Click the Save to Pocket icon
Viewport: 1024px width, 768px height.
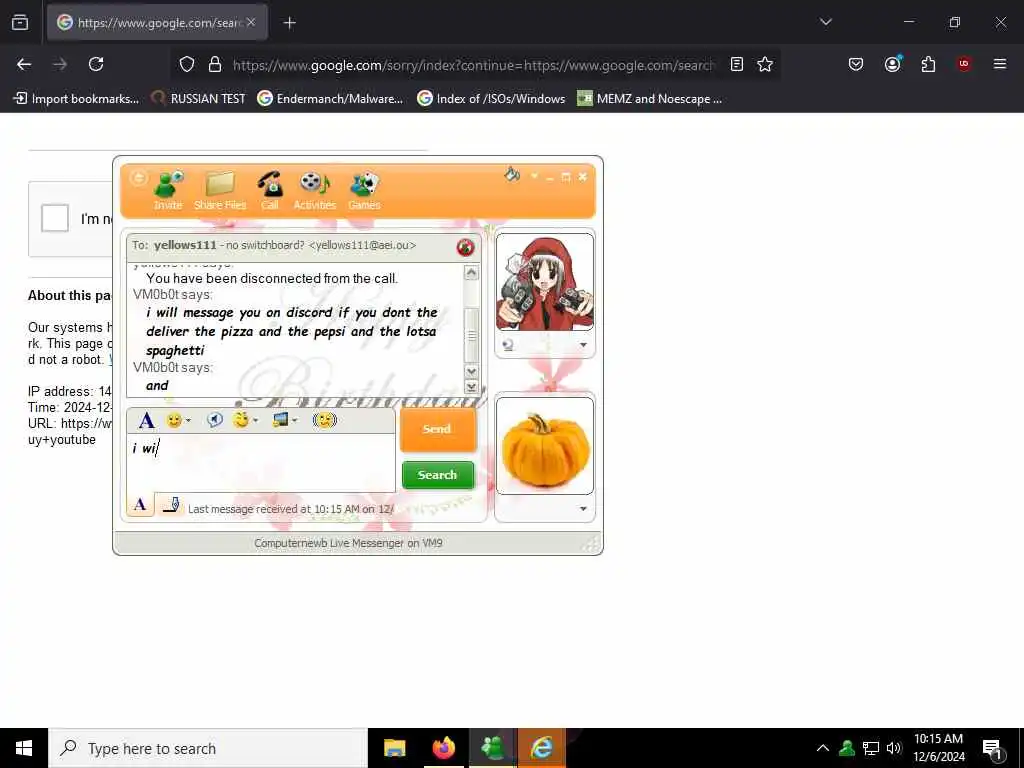coord(856,64)
